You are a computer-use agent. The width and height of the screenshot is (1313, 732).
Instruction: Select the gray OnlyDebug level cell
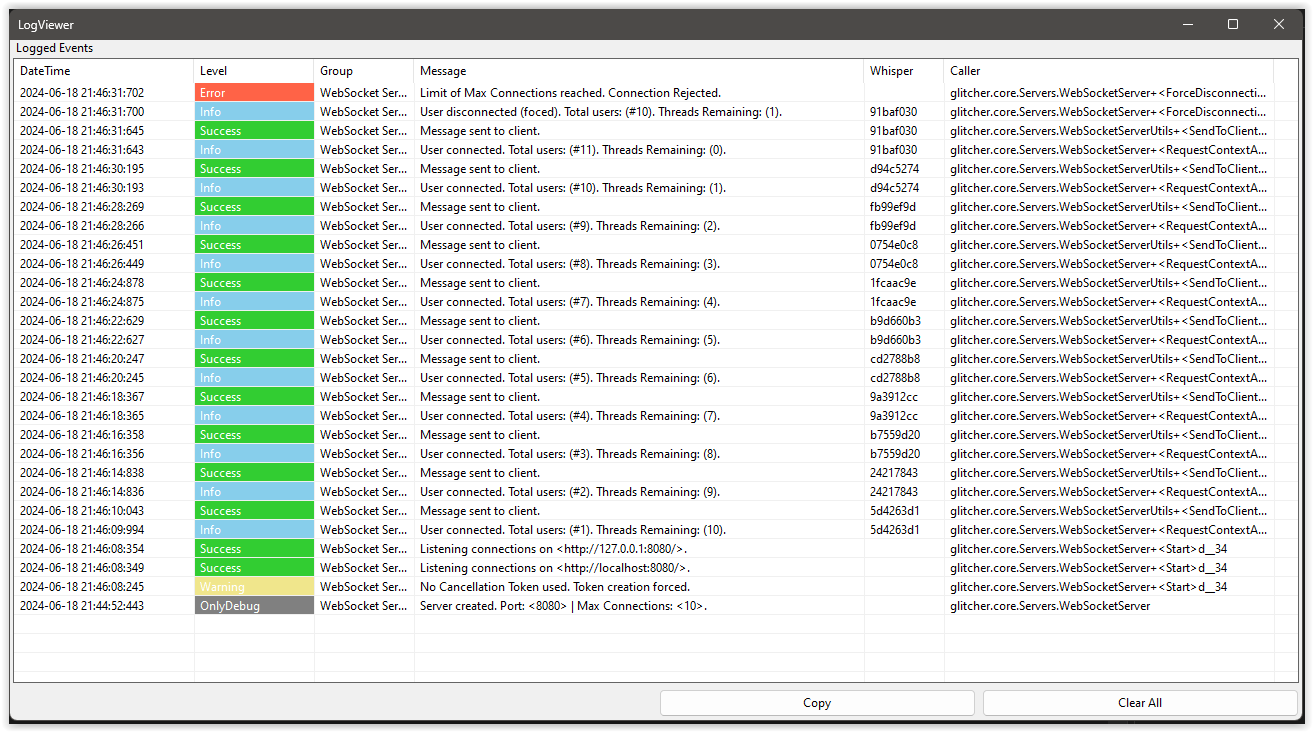254,606
